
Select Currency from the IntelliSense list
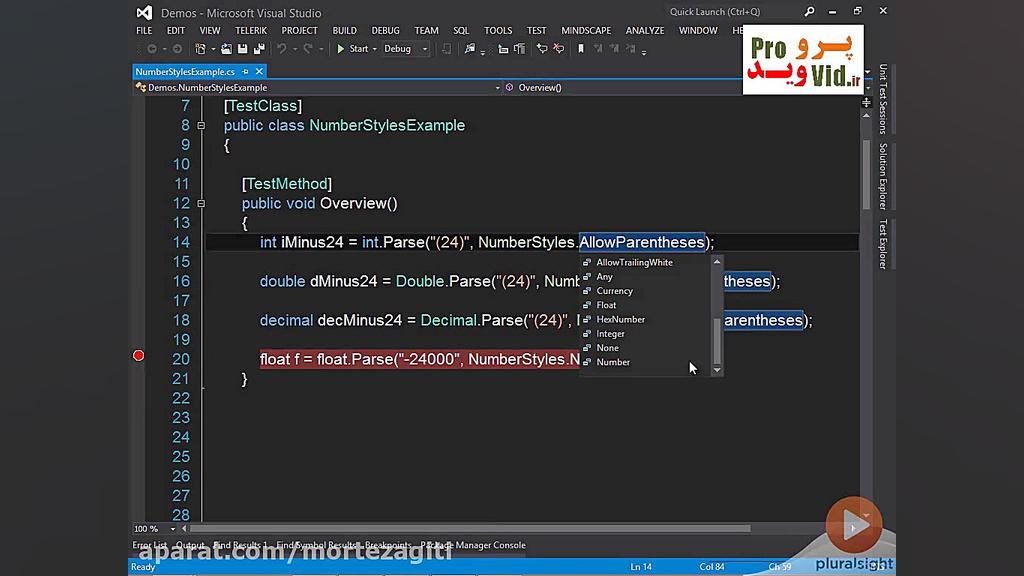tap(614, 291)
